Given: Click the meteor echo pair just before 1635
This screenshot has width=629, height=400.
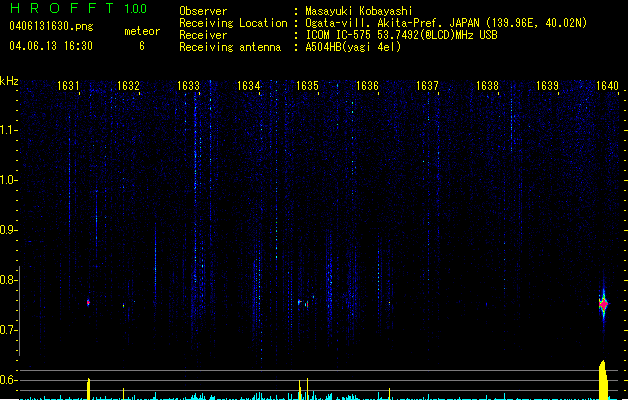Looking at the screenshot, I should pyautogui.click(x=303, y=303).
